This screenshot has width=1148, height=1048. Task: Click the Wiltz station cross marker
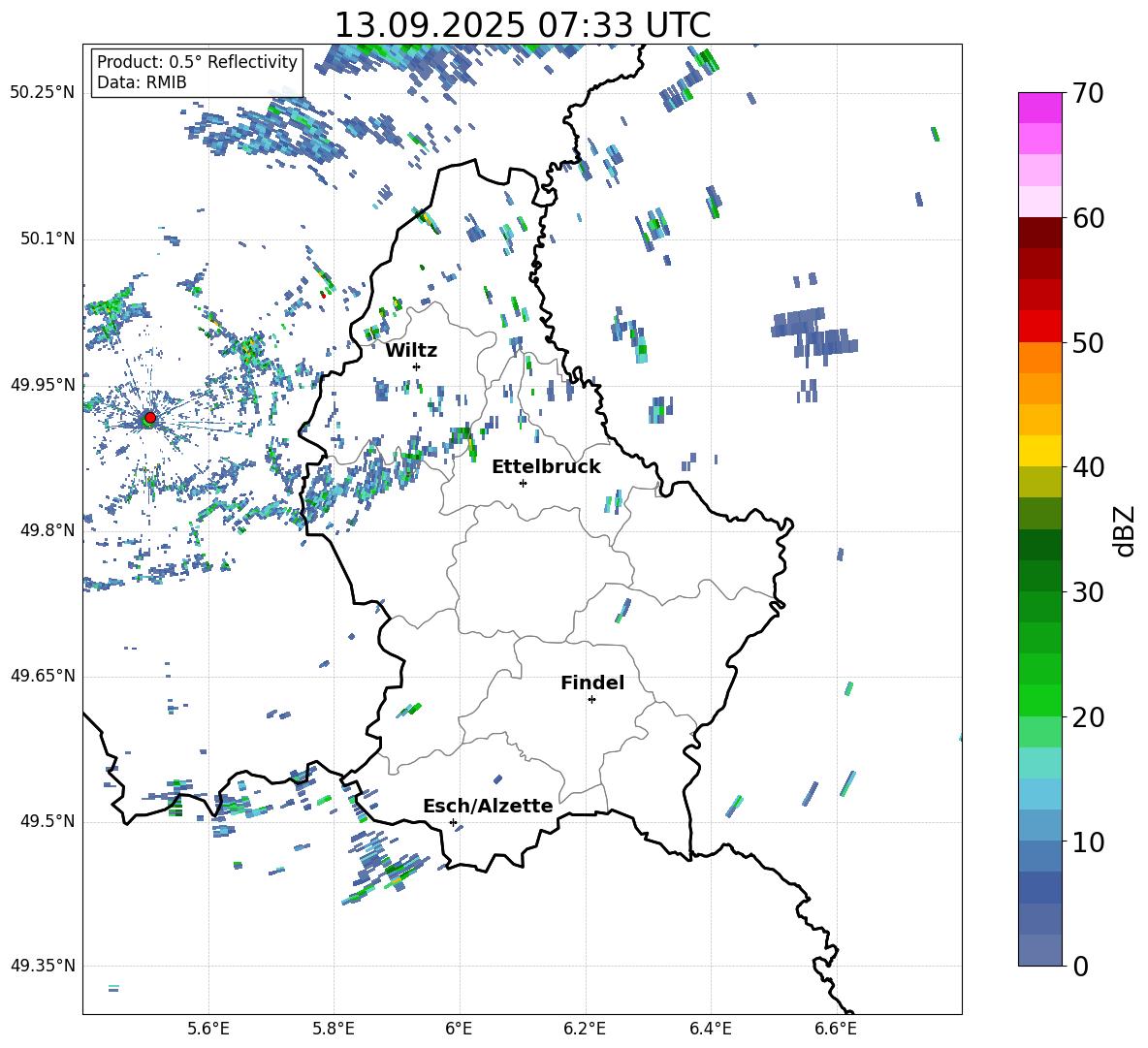pyautogui.click(x=416, y=366)
